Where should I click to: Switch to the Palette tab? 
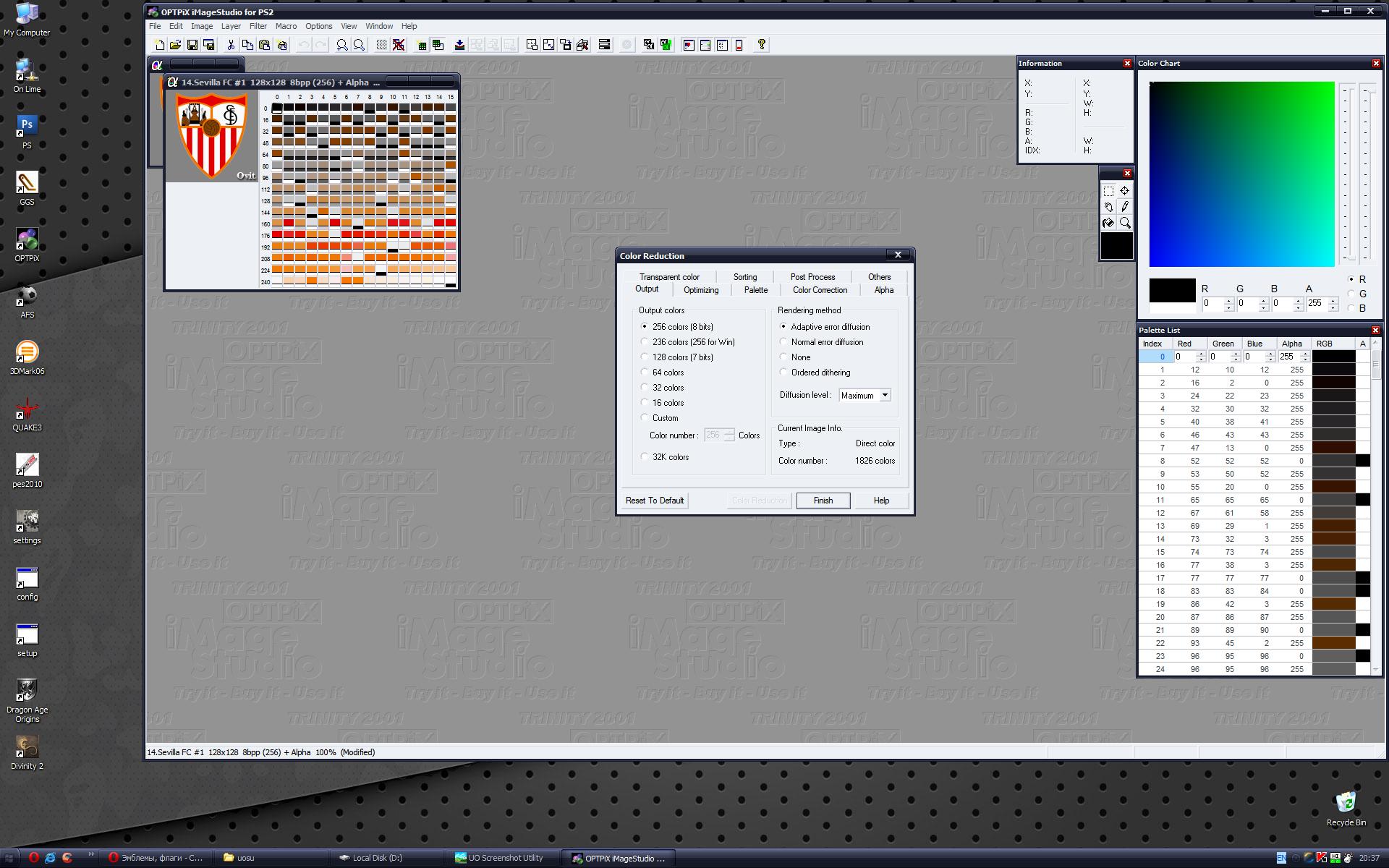(755, 290)
